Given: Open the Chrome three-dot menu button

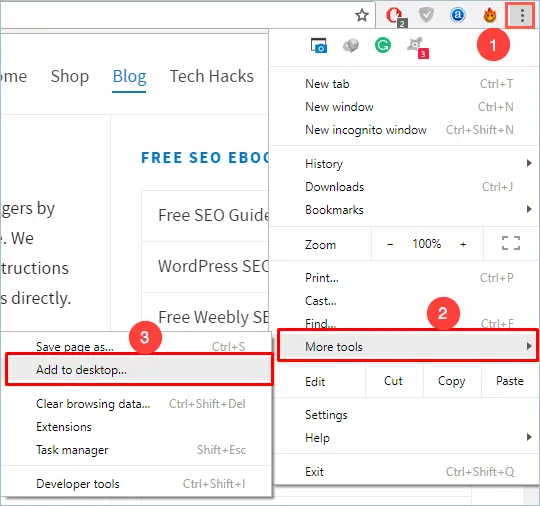Looking at the screenshot, I should (522, 15).
